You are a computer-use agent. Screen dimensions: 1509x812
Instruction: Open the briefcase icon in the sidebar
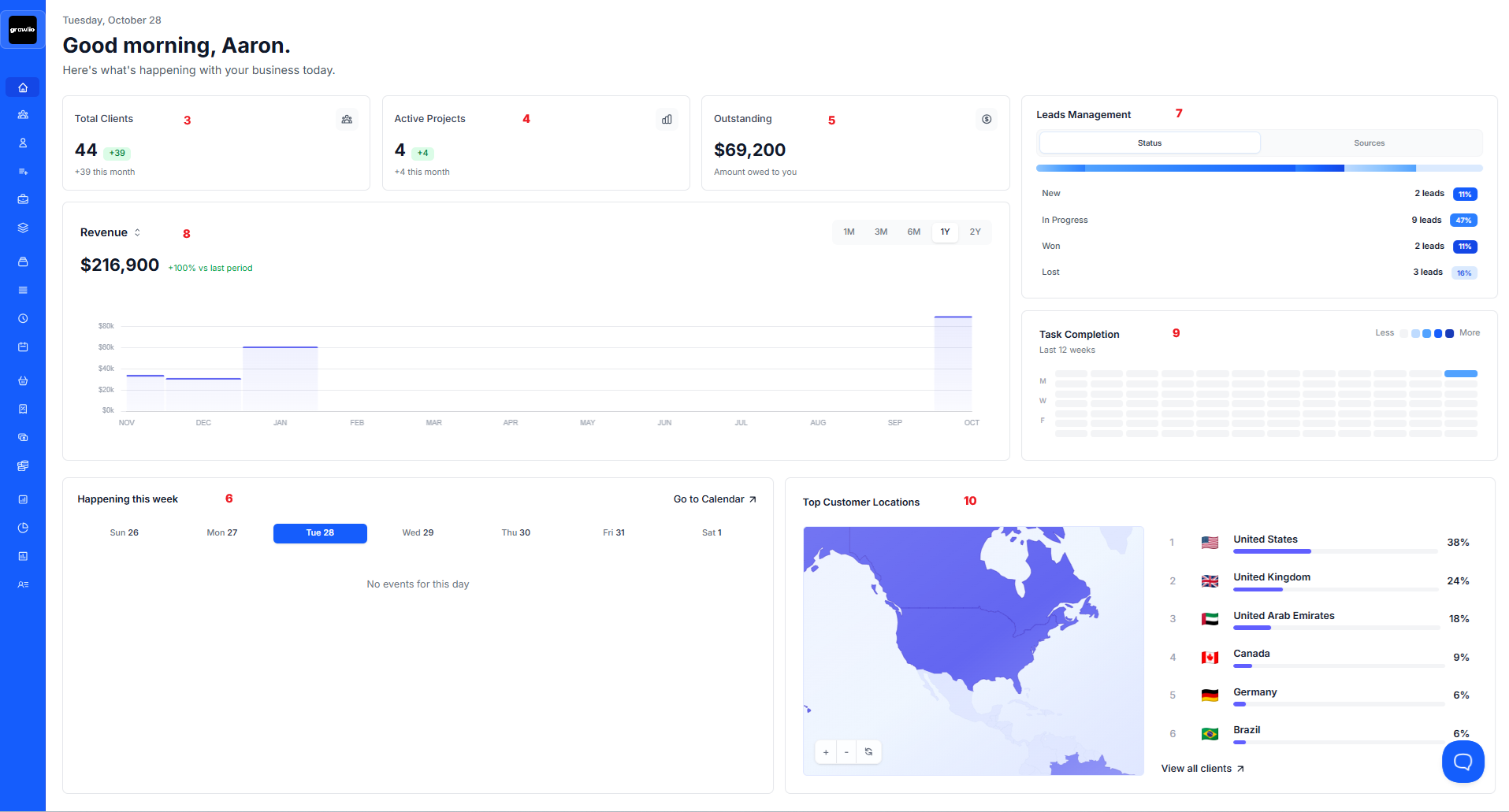pyautogui.click(x=23, y=199)
